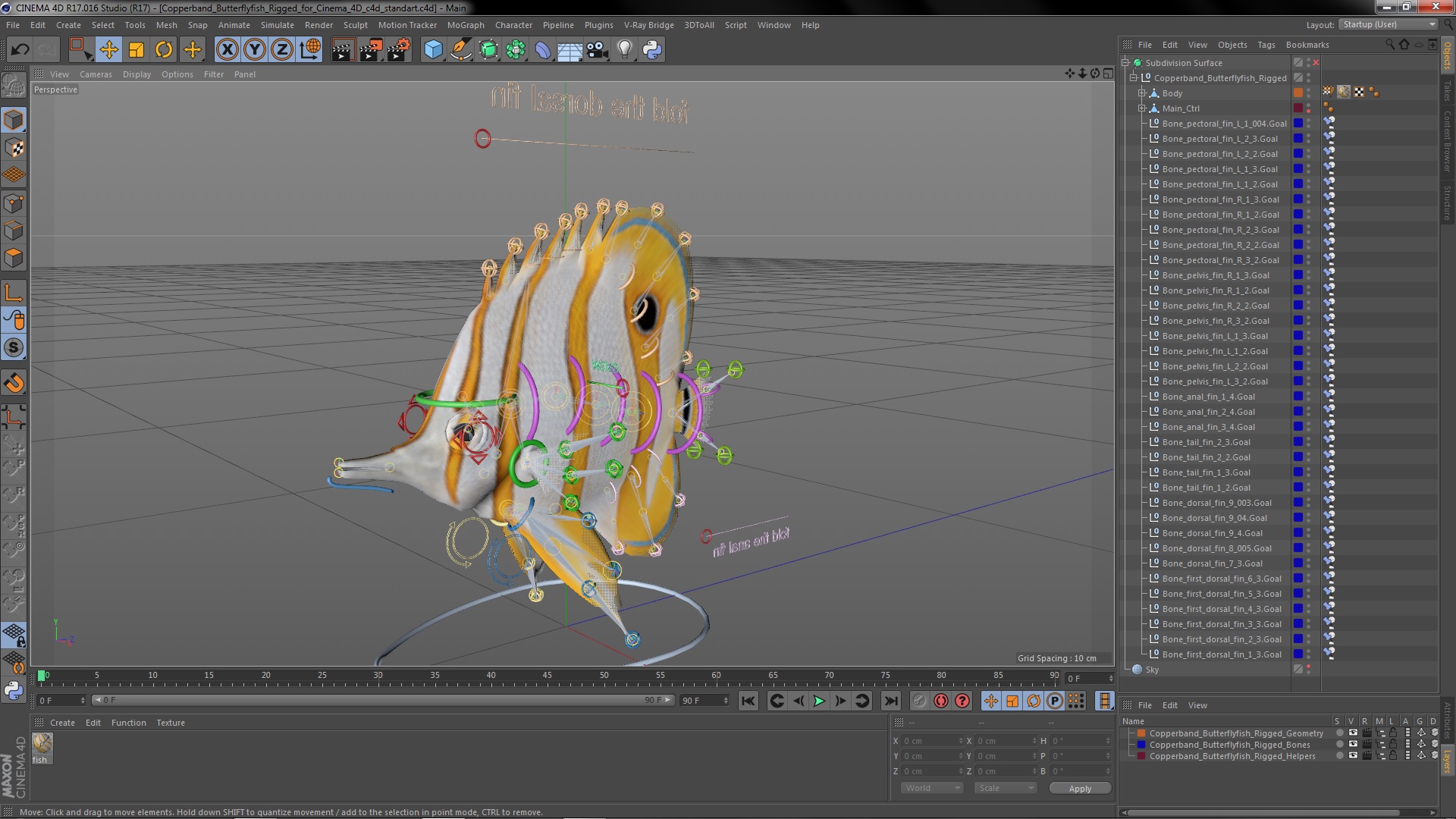Toggle Enable Snap magnet icon
Viewport: 1456px width, 819px height.
pyautogui.click(x=14, y=383)
